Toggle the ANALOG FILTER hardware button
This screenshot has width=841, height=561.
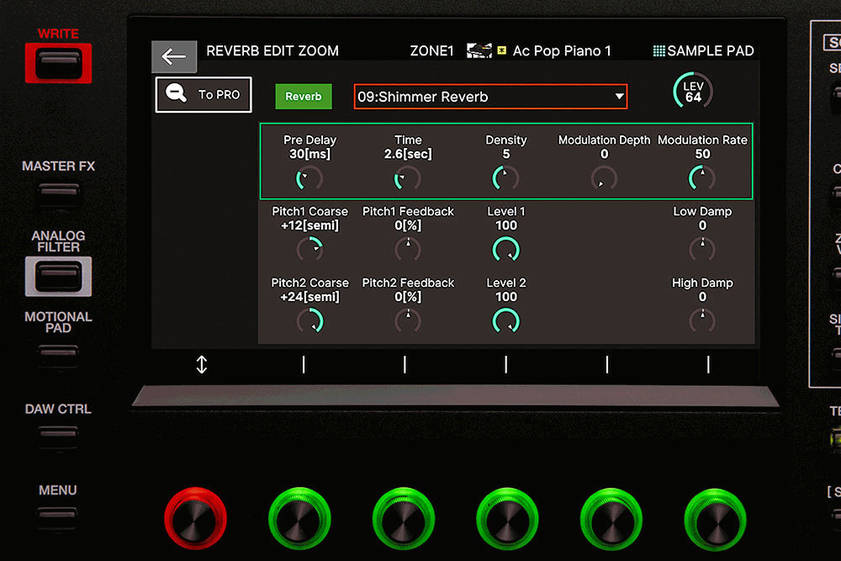pyautogui.click(x=58, y=276)
